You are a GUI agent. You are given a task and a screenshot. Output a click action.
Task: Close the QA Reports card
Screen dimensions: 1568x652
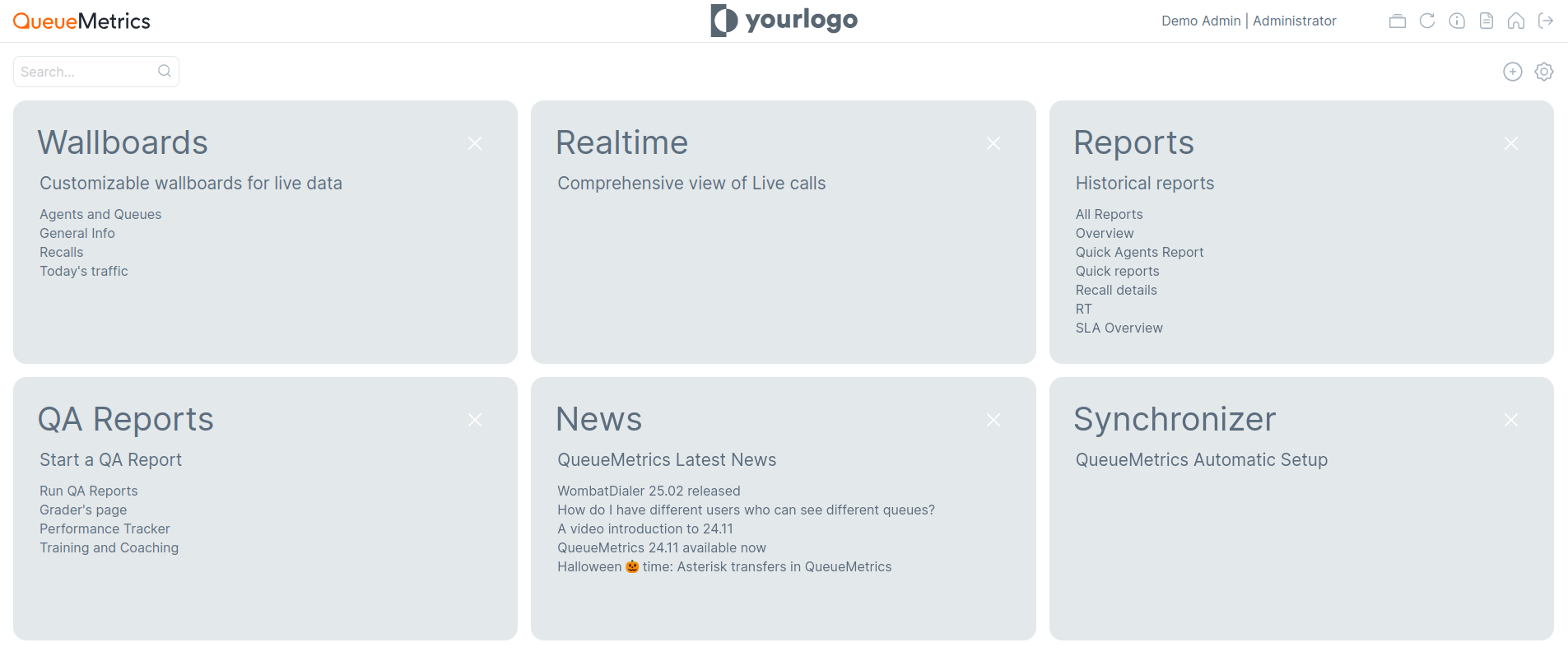tap(475, 420)
